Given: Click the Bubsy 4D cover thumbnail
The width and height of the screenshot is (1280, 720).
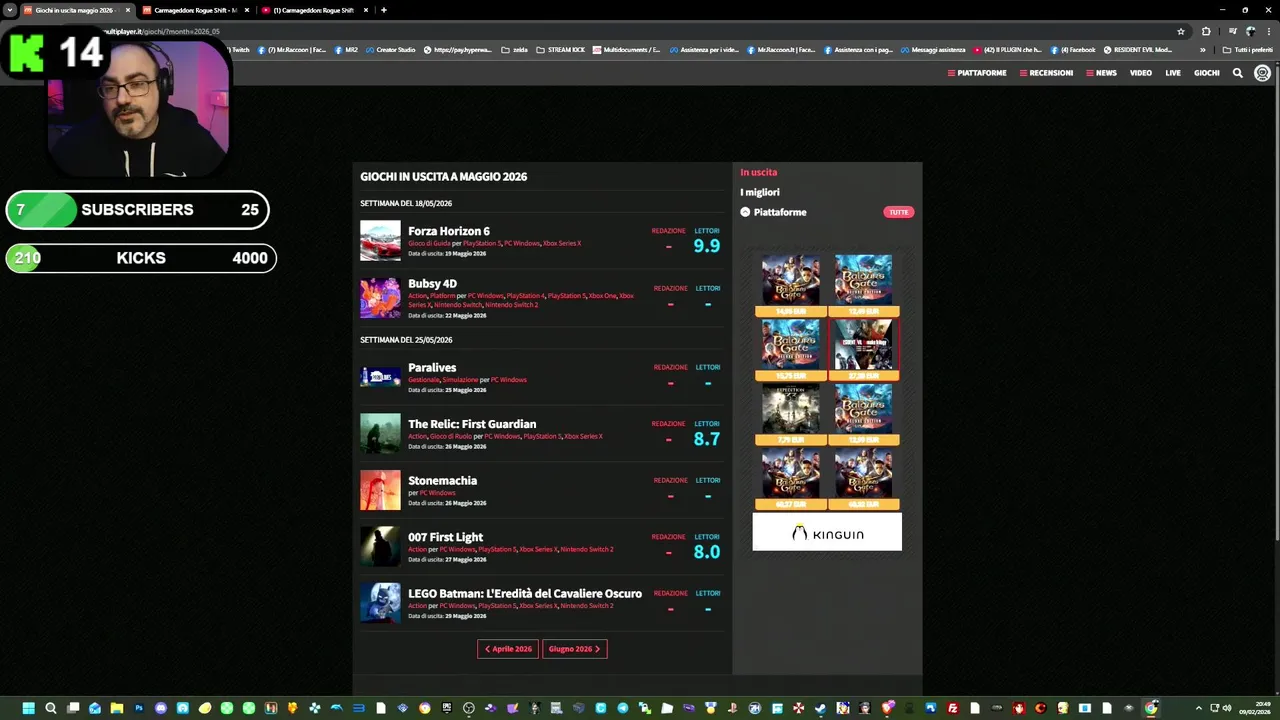Looking at the screenshot, I should [x=380, y=298].
